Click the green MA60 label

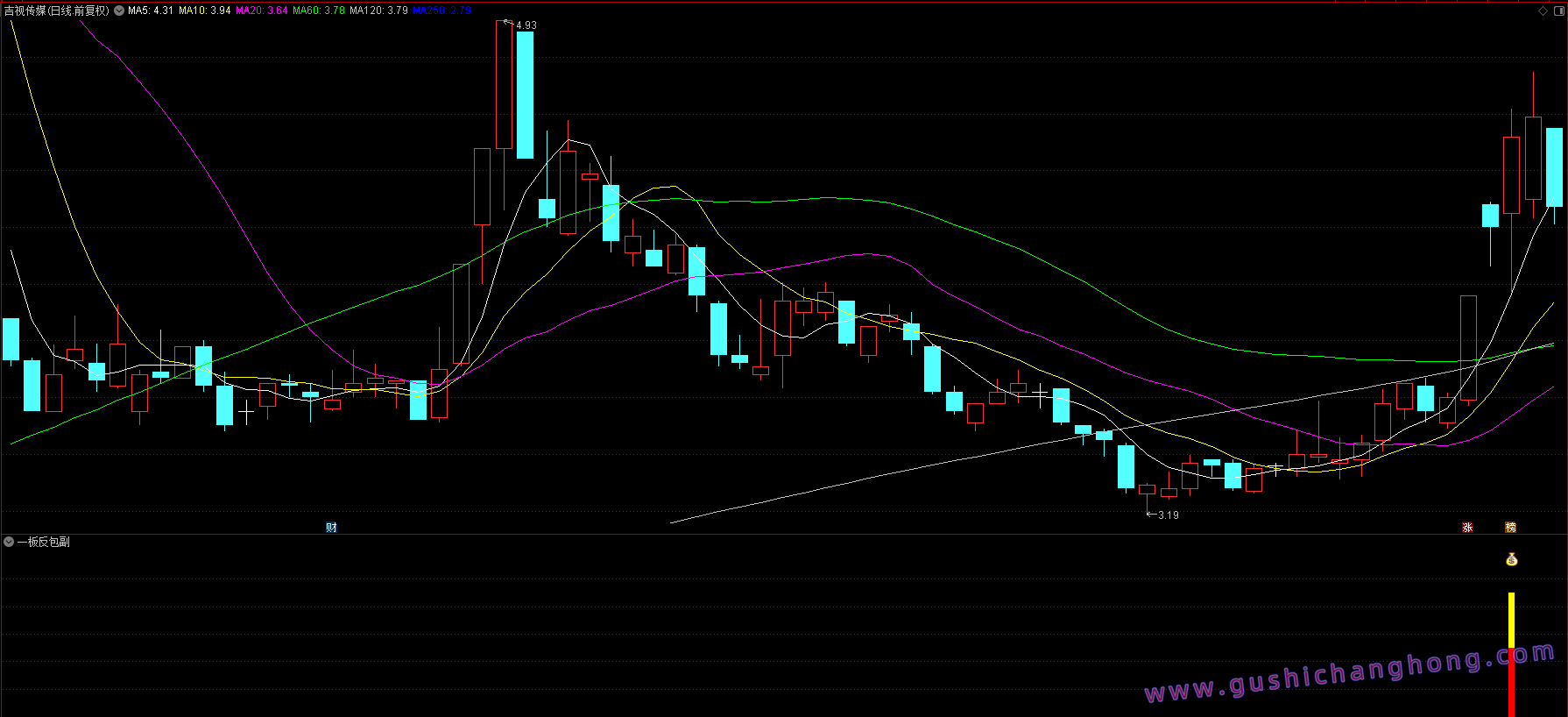[x=319, y=11]
